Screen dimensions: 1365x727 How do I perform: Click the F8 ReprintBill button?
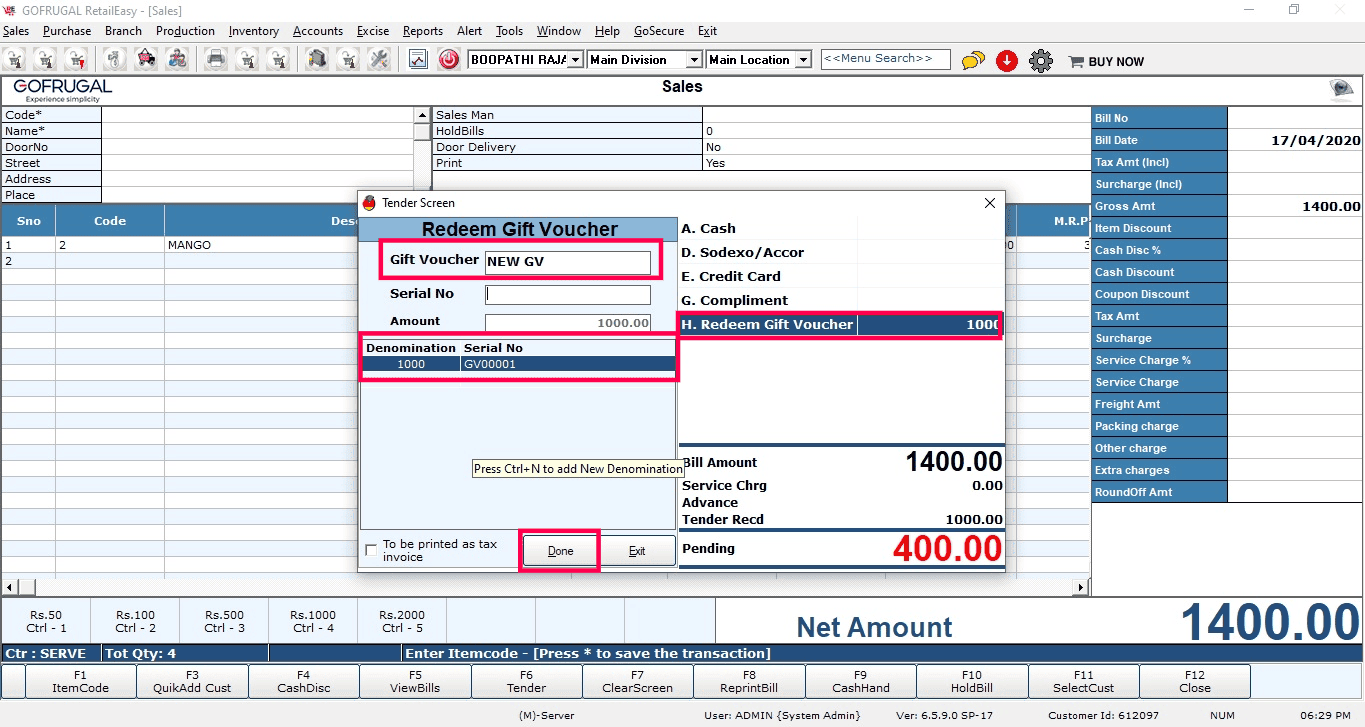tap(749, 681)
